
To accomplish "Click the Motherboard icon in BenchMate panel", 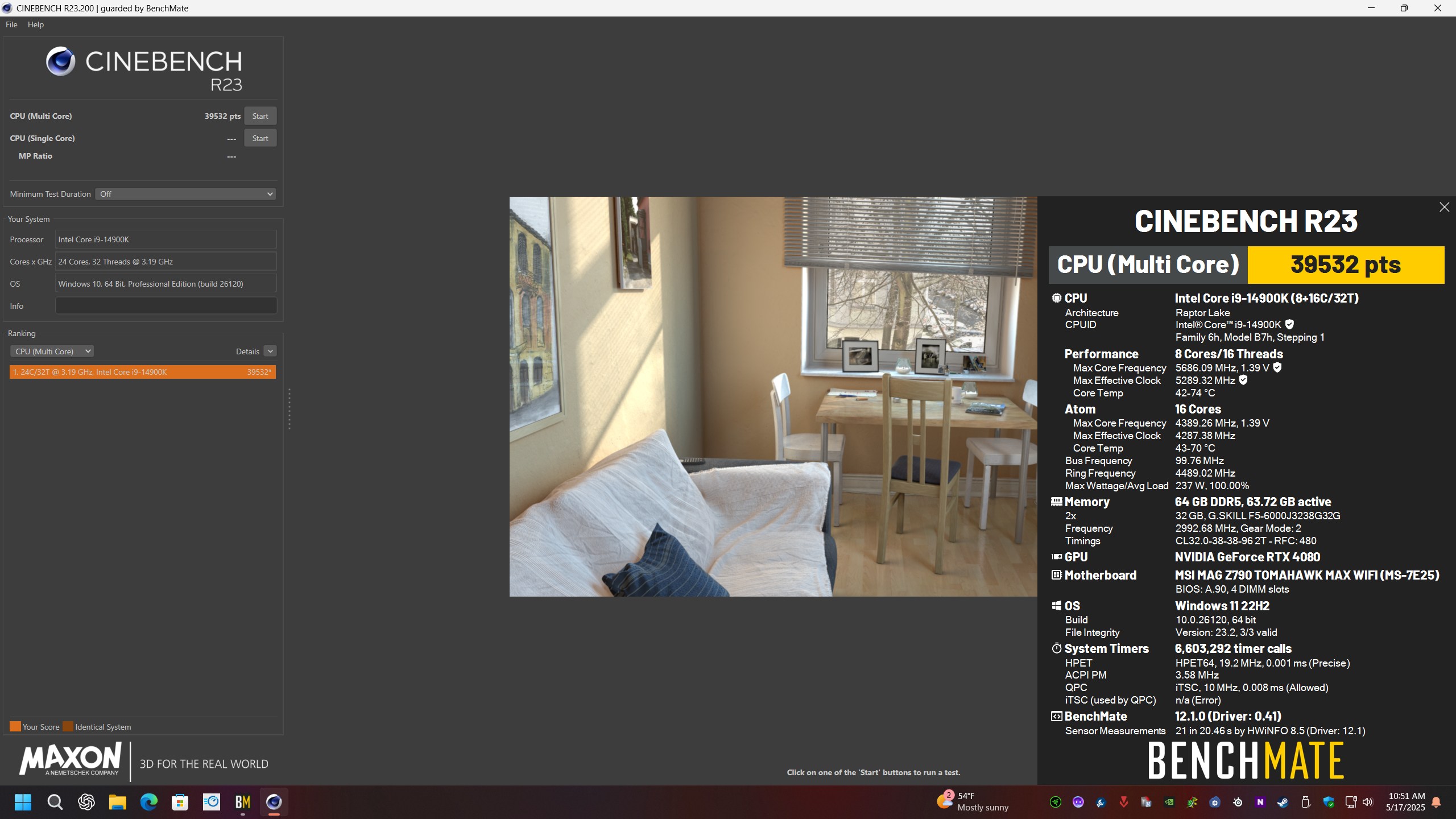I will 1056,575.
